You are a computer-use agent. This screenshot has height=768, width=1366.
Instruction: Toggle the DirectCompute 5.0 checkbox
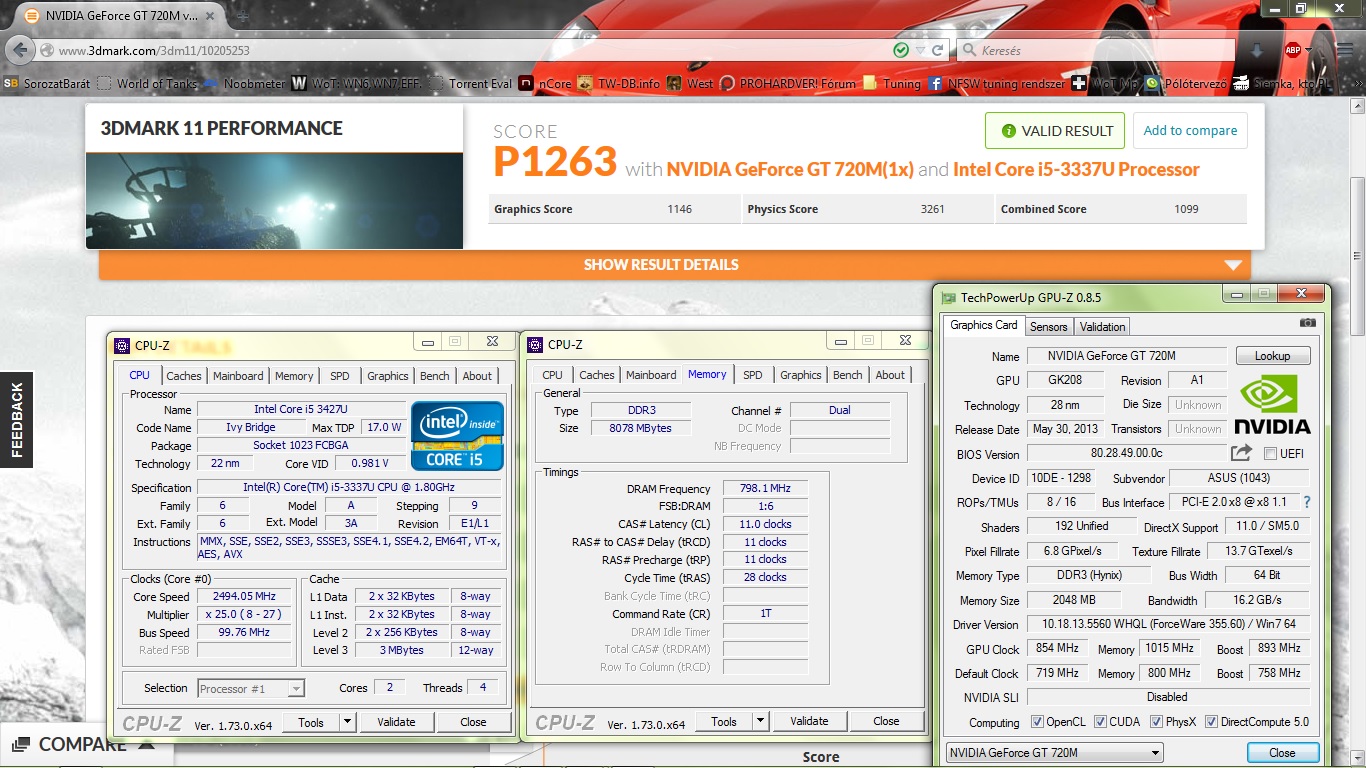[1211, 722]
